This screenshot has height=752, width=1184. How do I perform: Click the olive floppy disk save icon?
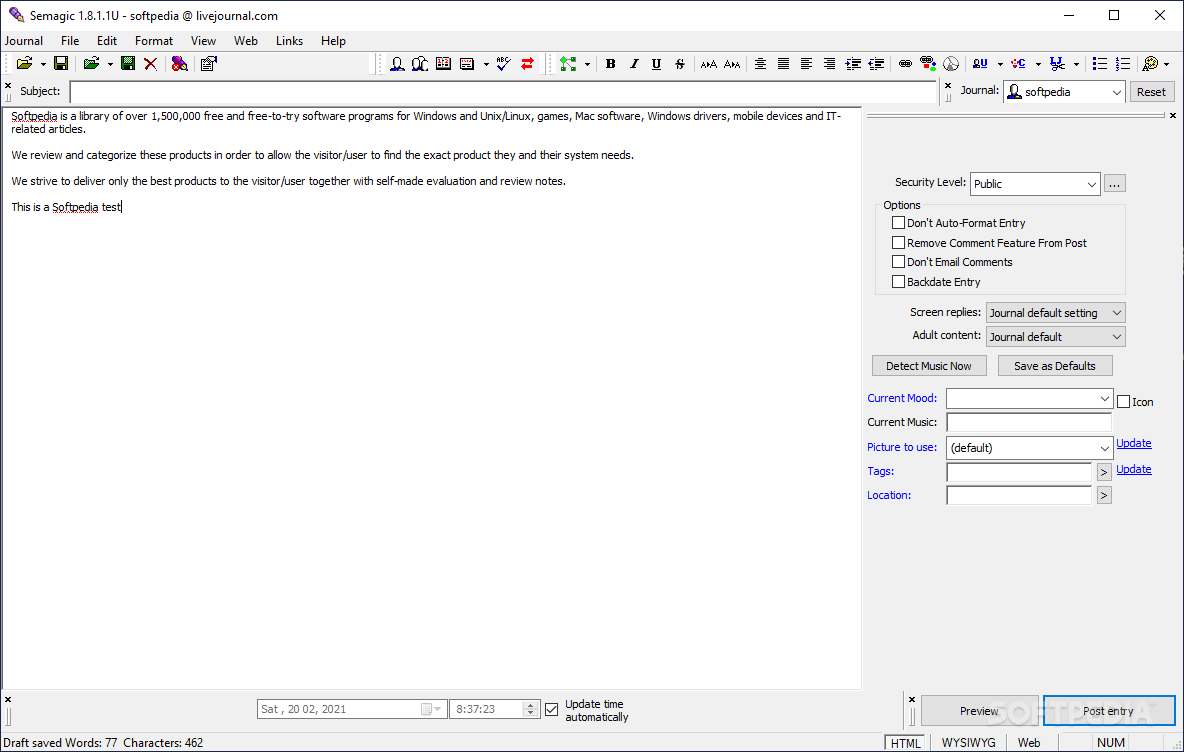61,63
